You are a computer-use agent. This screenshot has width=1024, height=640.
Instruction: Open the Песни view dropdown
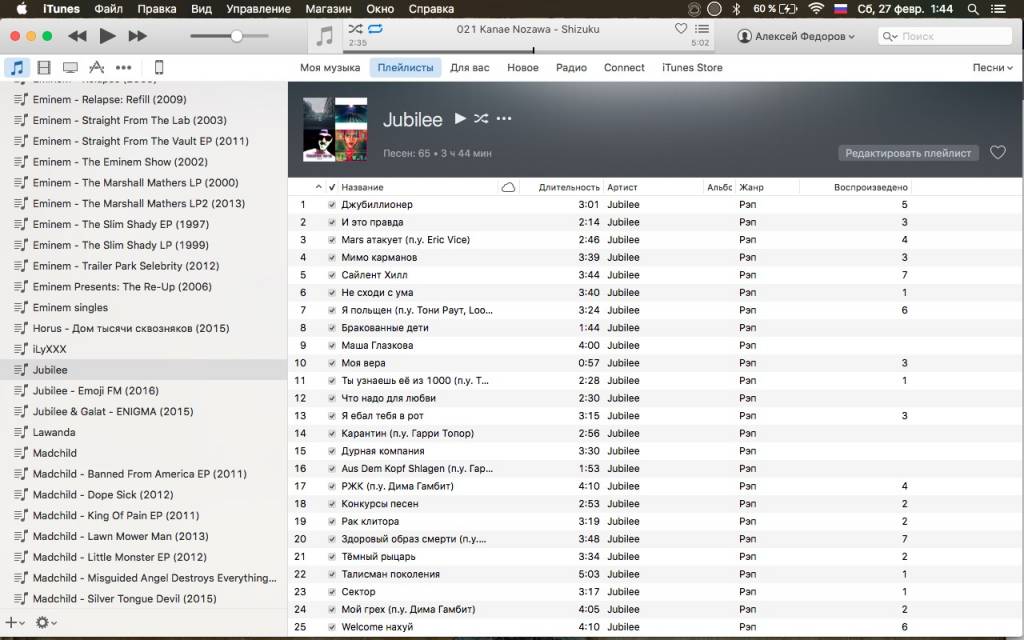993,67
